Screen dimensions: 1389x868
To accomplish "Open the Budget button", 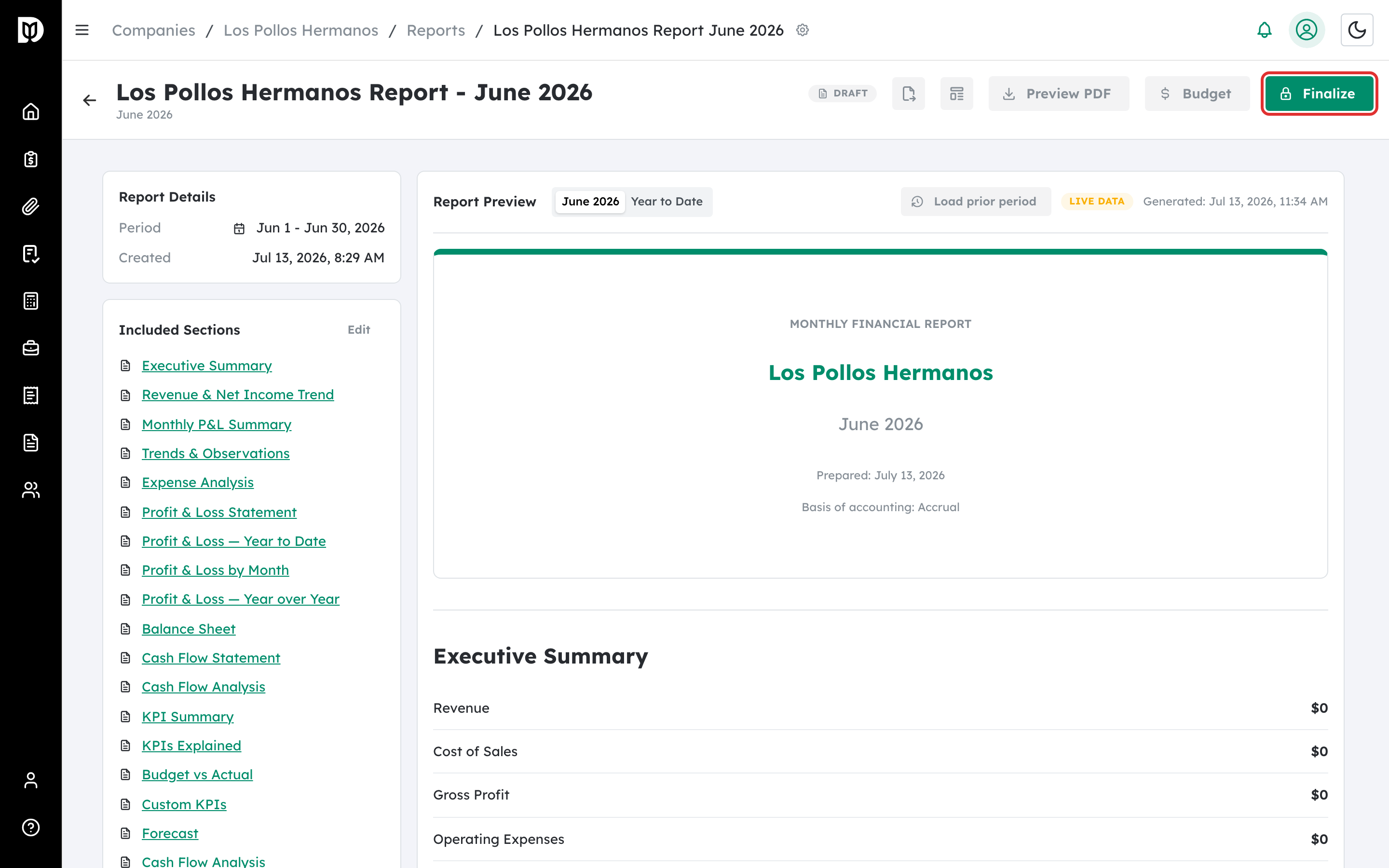I will pos(1197,94).
